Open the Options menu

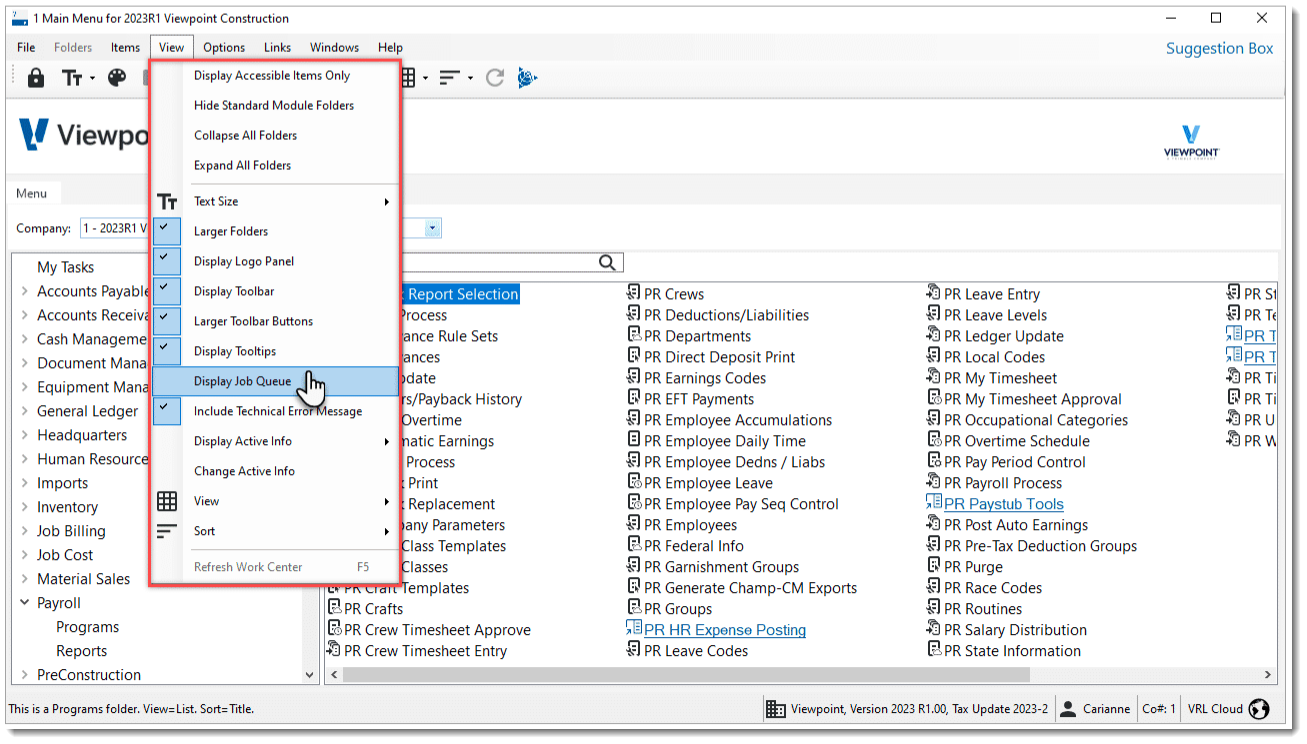tap(224, 47)
